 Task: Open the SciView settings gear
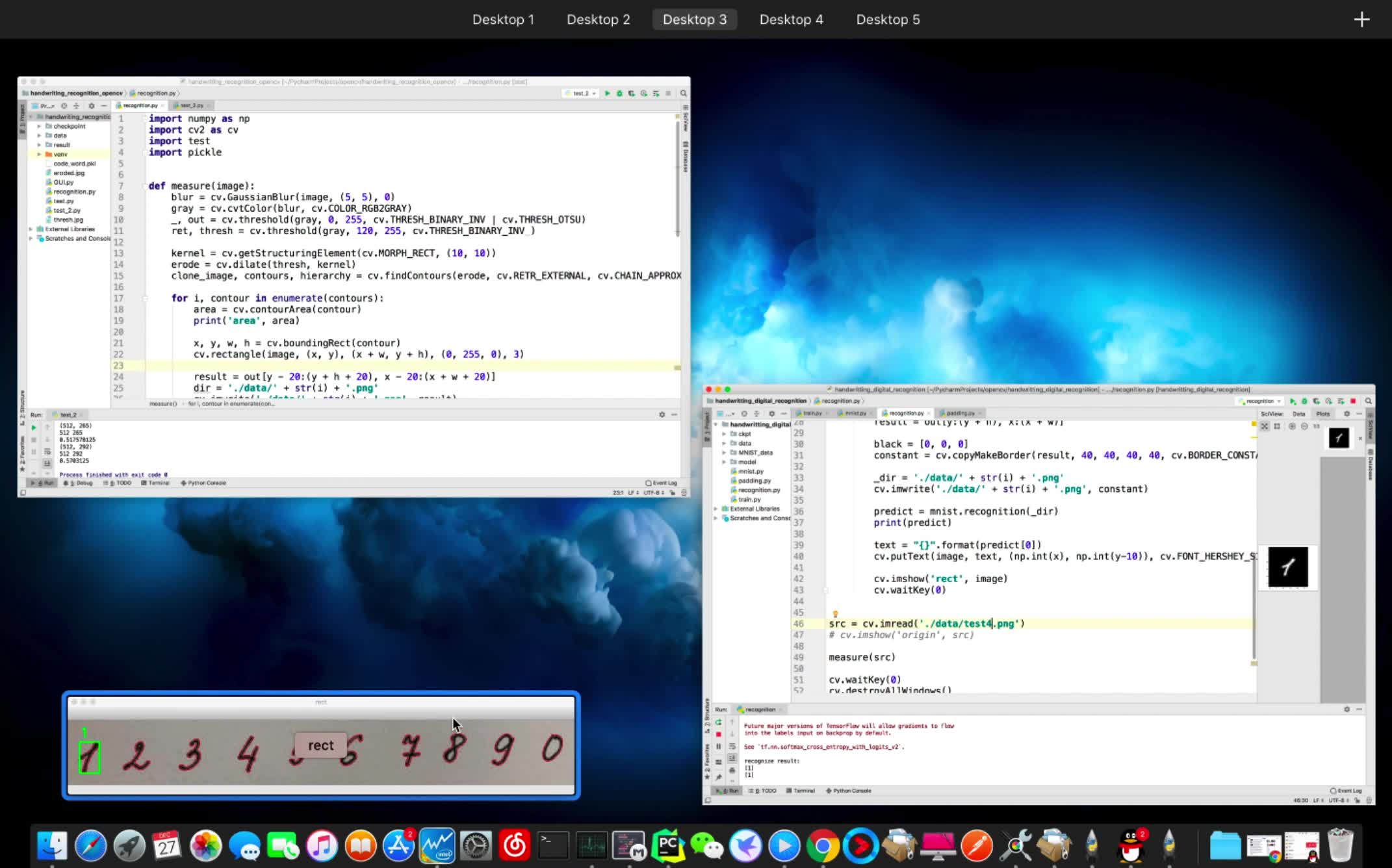[1347, 414]
